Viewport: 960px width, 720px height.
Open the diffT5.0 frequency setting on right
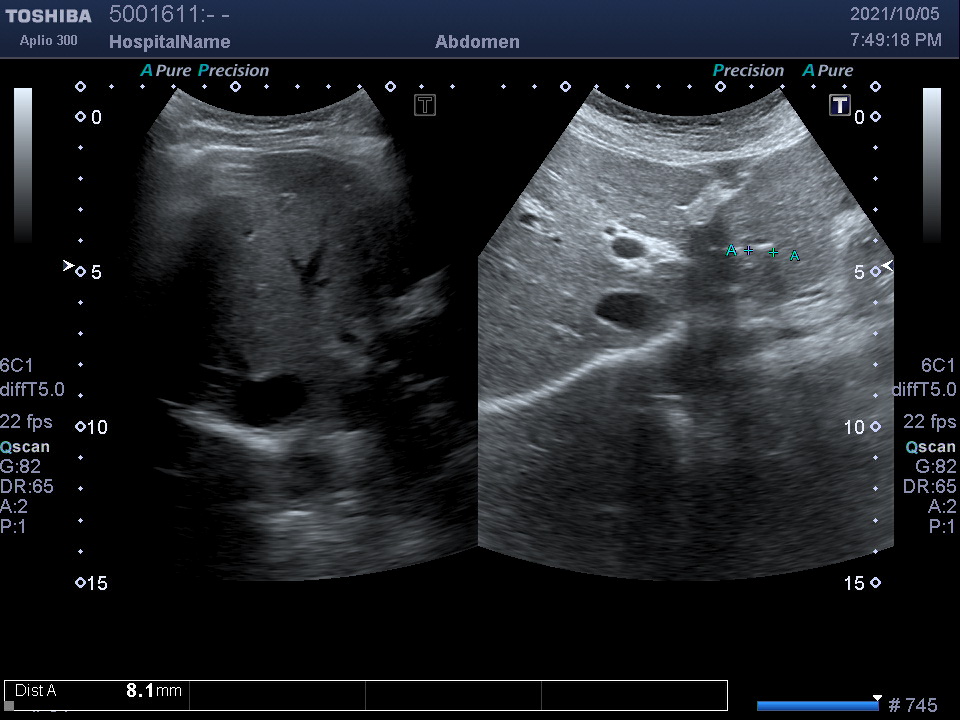(x=924, y=389)
